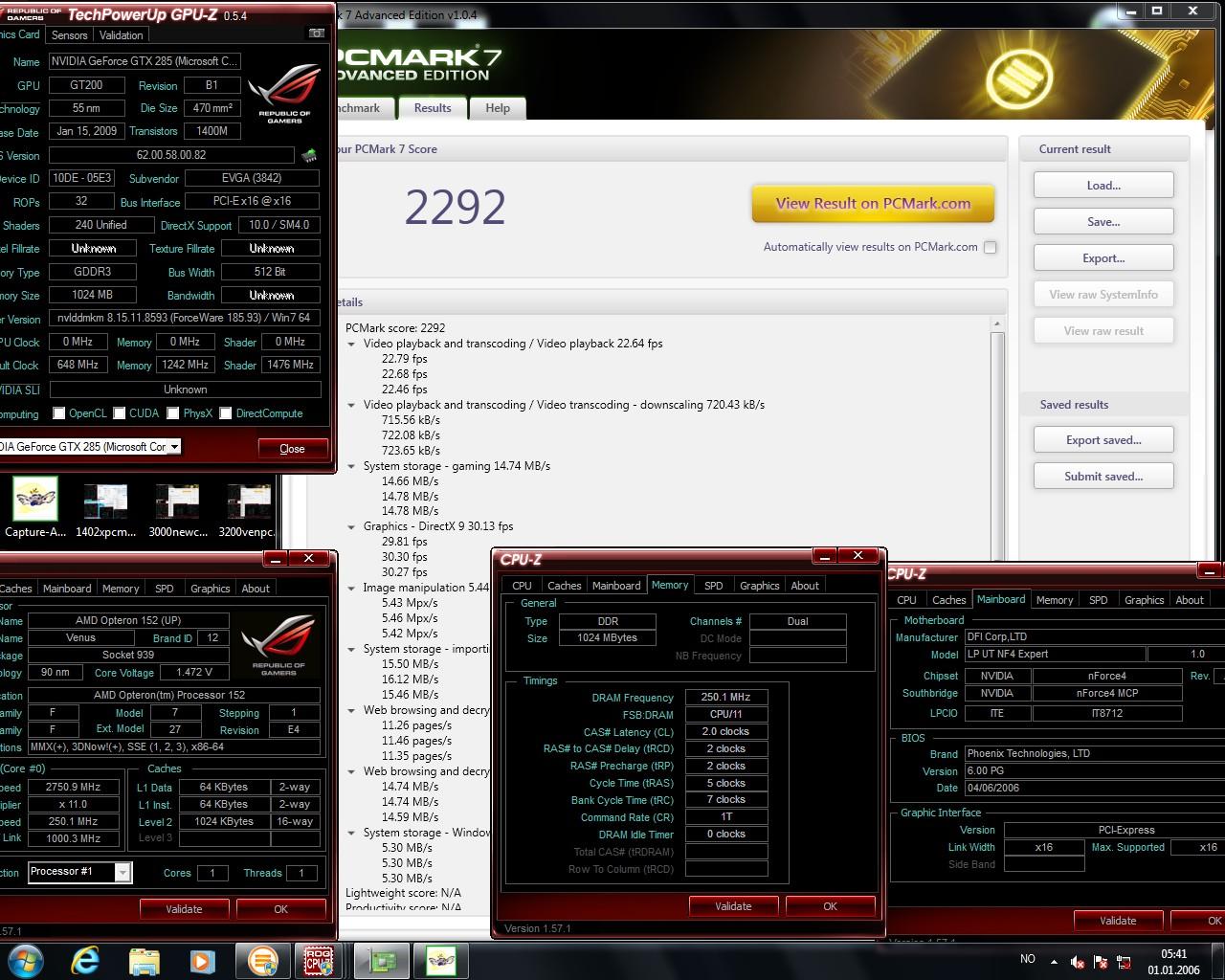Image resolution: width=1225 pixels, height=980 pixels.
Task: Select 3000newc desktop file thumbnail
Action: [x=177, y=508]
